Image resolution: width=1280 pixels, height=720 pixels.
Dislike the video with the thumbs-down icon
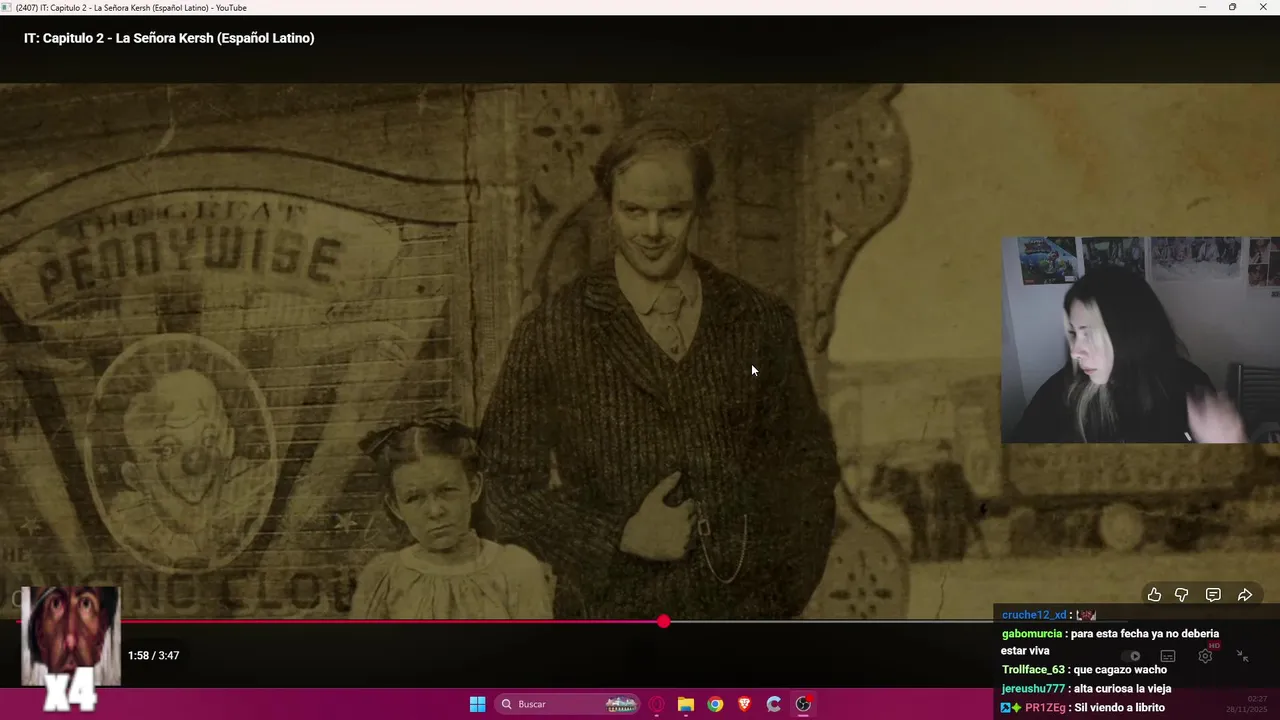pyautogui.click(x=1181, y=595)
